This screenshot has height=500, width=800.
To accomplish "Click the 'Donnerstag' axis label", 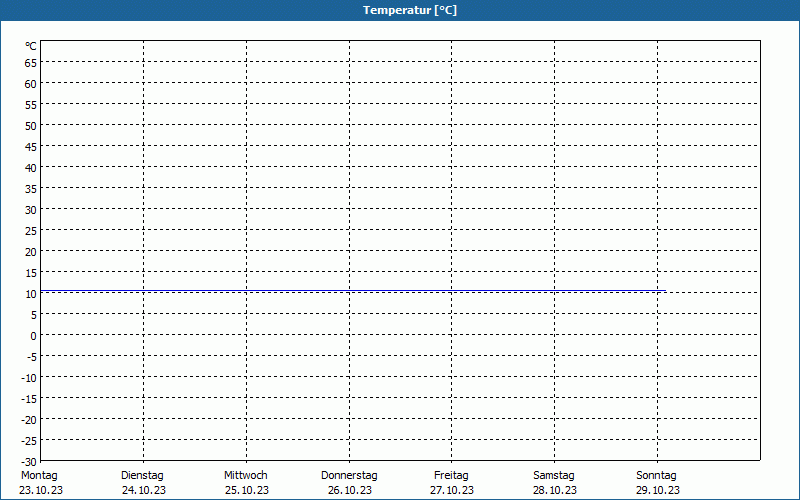I will 349,475.
